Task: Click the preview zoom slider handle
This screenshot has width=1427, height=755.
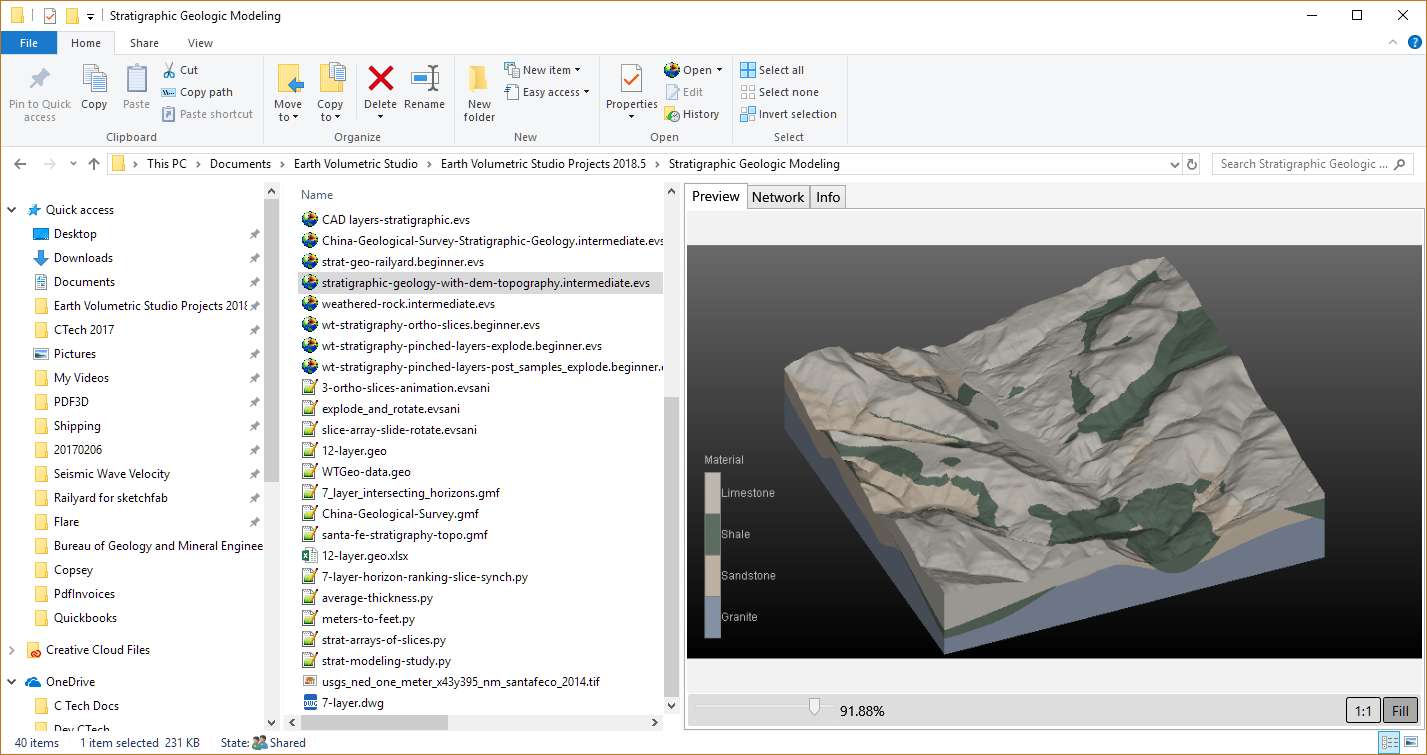Action: (814, 708)
